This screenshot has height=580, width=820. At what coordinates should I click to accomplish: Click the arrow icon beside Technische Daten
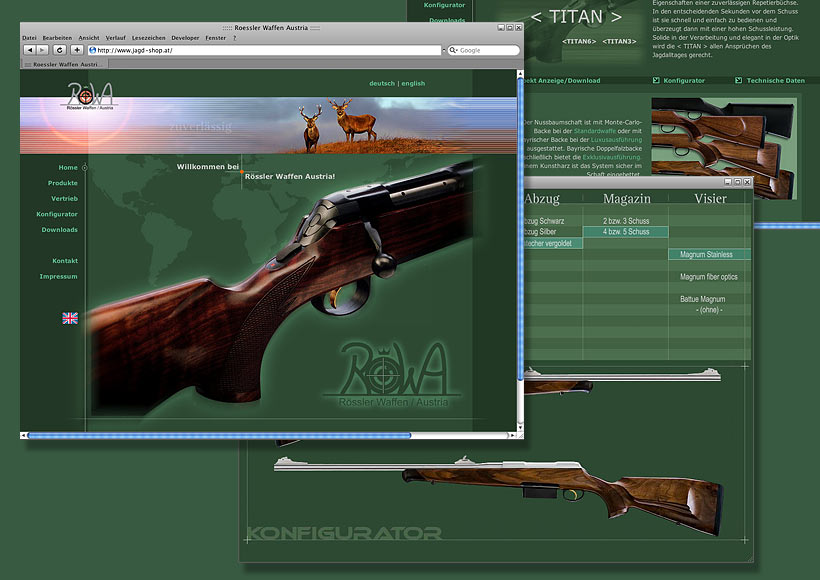click(739, 80)
